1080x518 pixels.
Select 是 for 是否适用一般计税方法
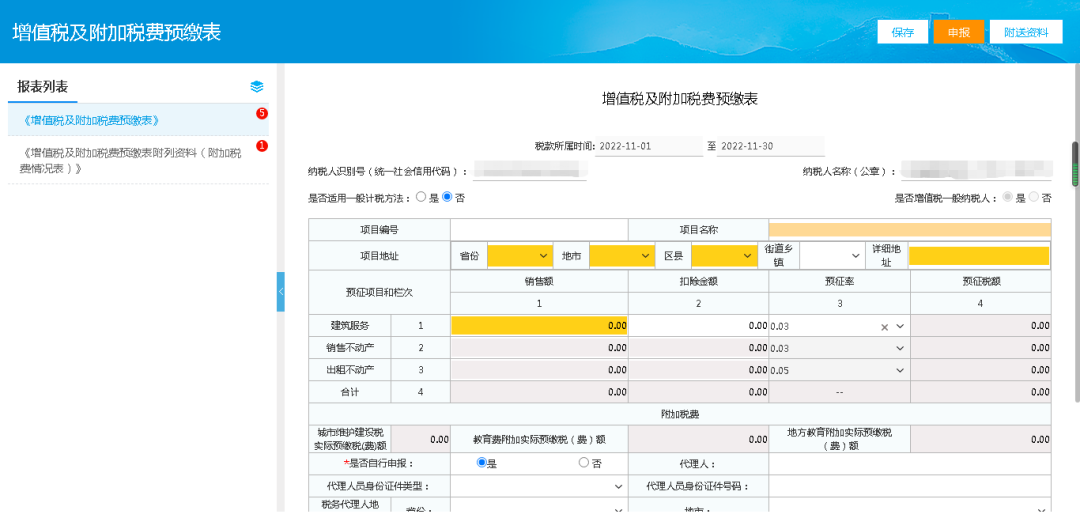click(x=422, y=197)
